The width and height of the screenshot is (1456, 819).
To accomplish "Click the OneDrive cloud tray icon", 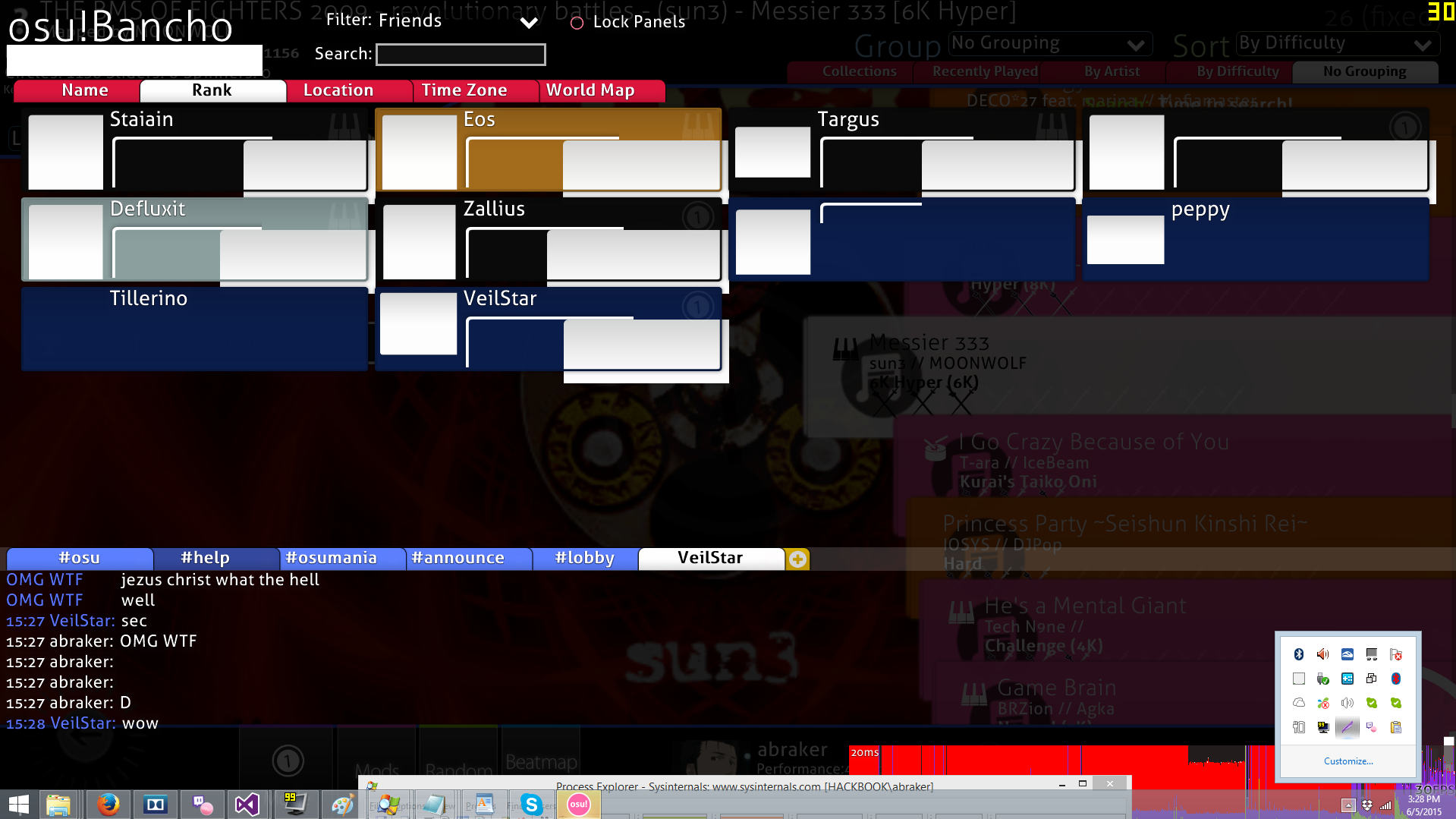I will click(1299, 703).
